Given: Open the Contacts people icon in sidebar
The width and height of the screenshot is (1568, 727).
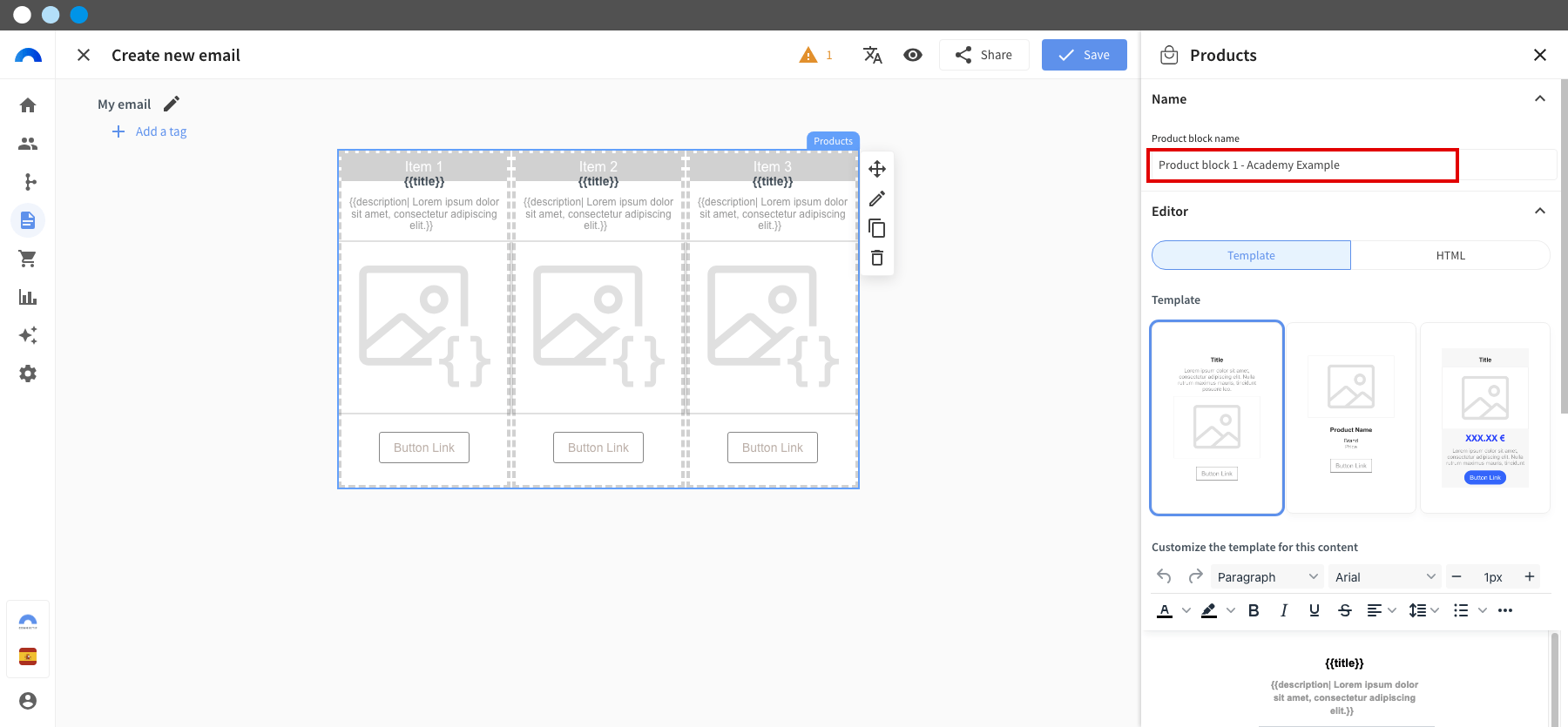Looking at the screenshot, I should [28, 144].
